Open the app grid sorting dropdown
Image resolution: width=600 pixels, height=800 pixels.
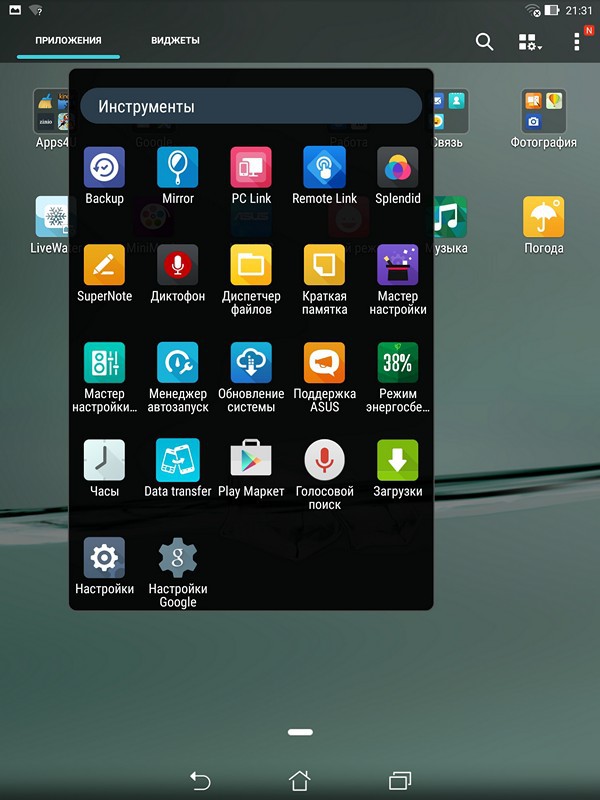530,42
